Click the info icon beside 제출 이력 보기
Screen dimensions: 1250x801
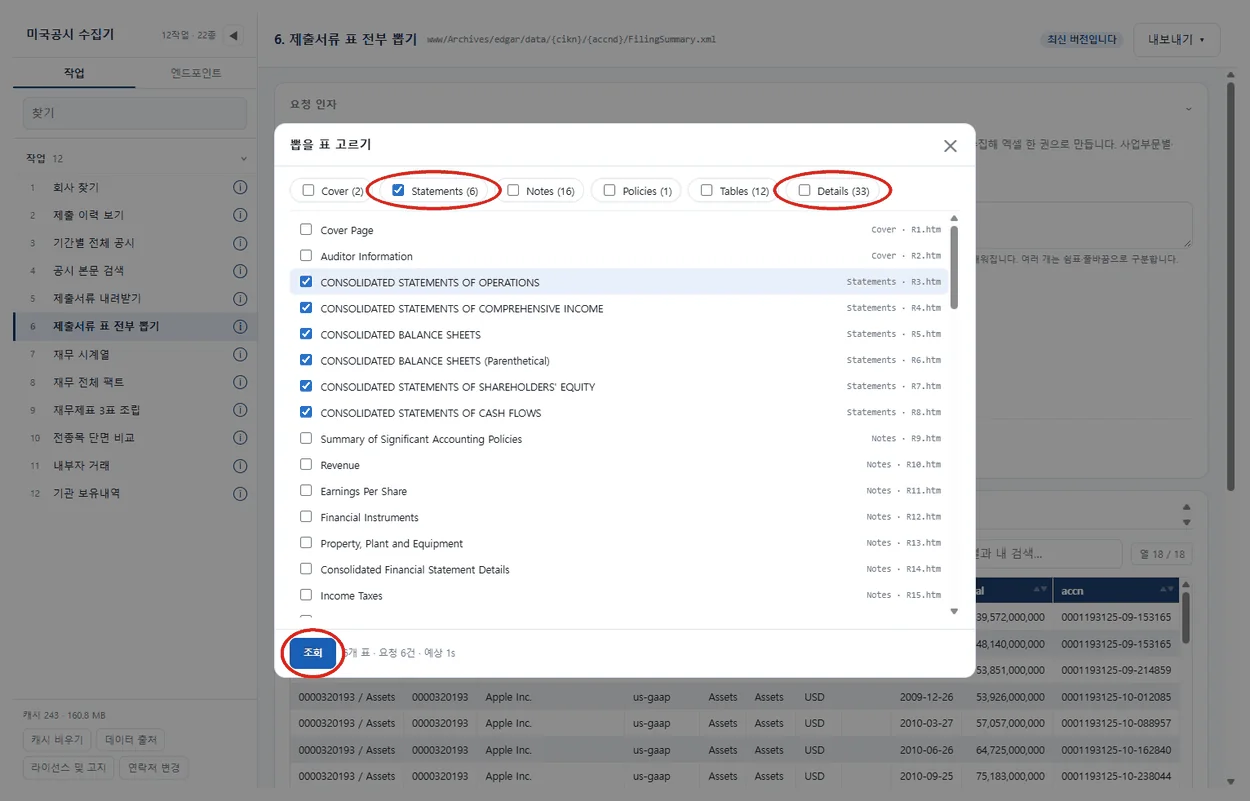(240, 215)
